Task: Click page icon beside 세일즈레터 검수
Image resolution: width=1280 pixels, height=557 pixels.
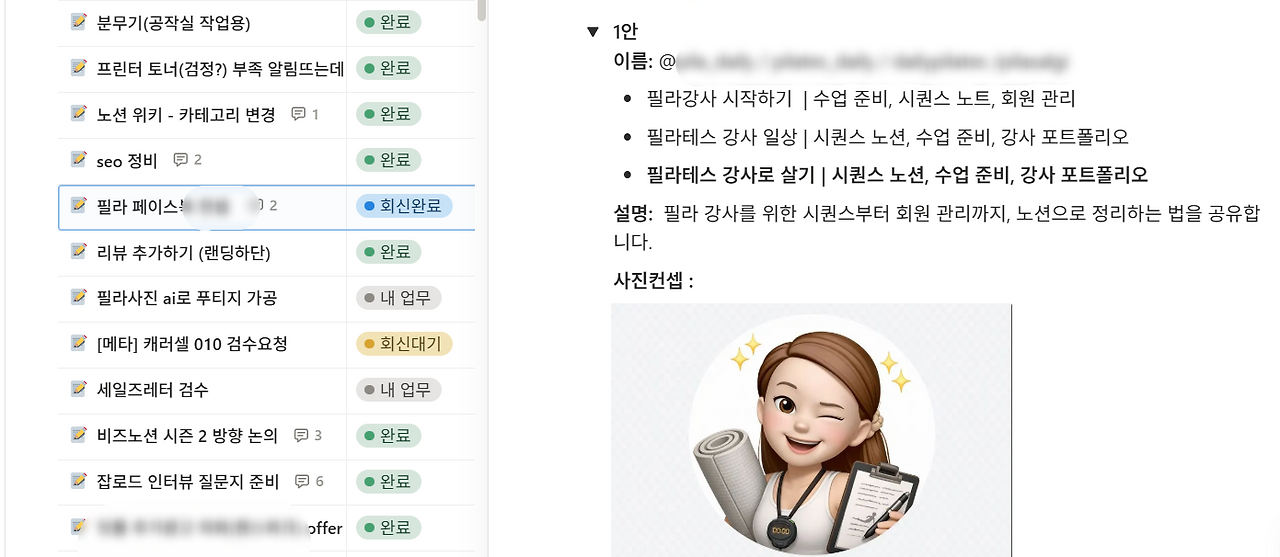Action: coord(79,389)
